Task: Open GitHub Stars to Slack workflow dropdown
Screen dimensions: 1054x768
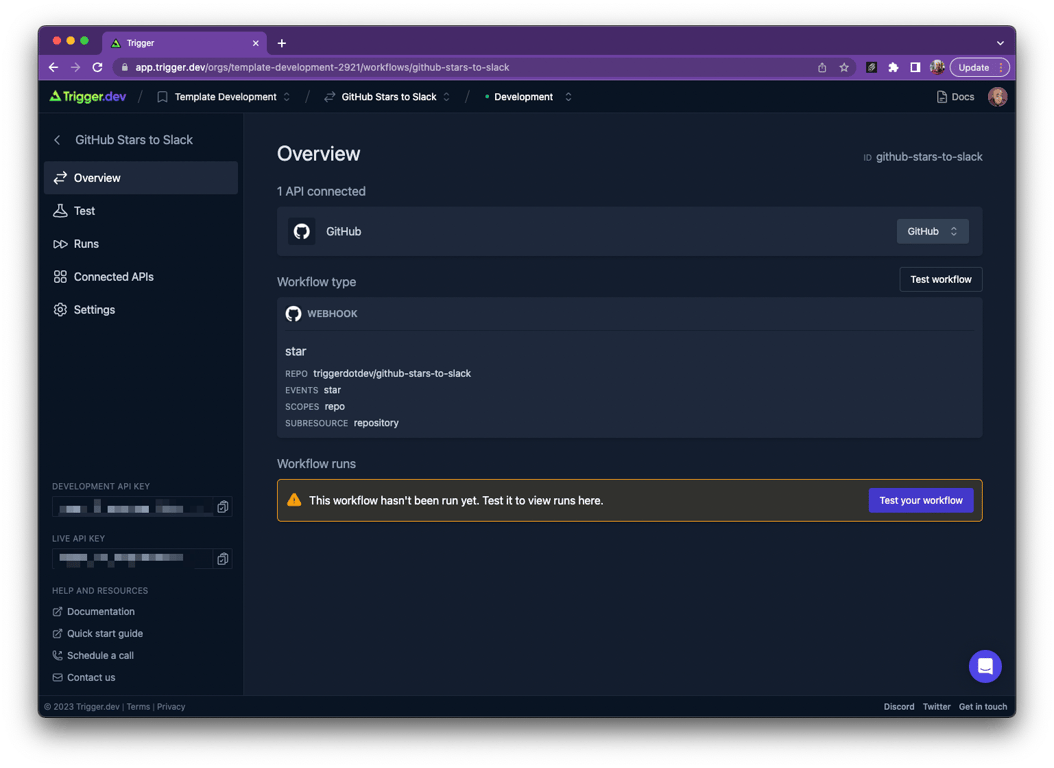Action: (x=387, y=97)
